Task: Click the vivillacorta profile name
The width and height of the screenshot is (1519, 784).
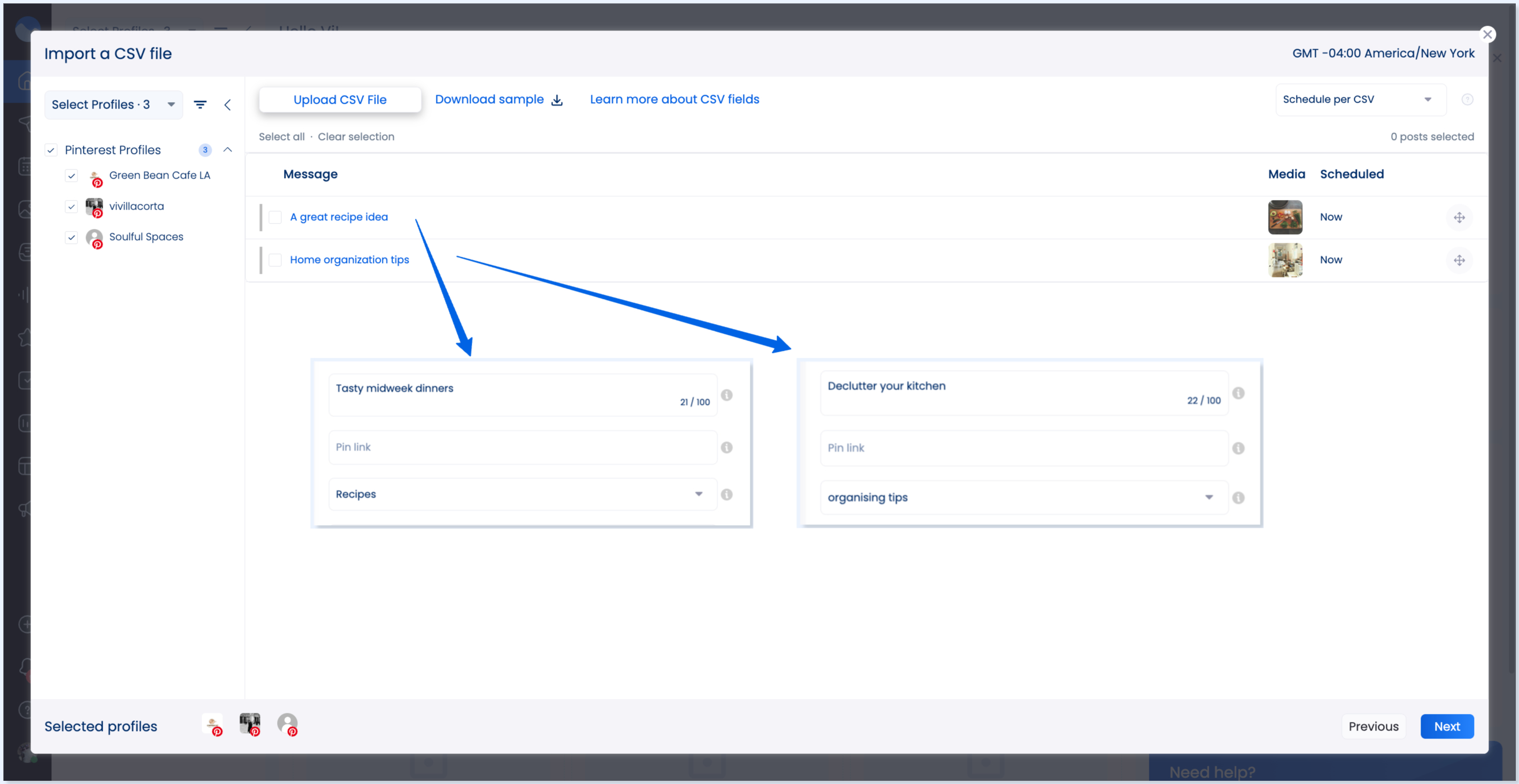Action: (x=136, y=206)
